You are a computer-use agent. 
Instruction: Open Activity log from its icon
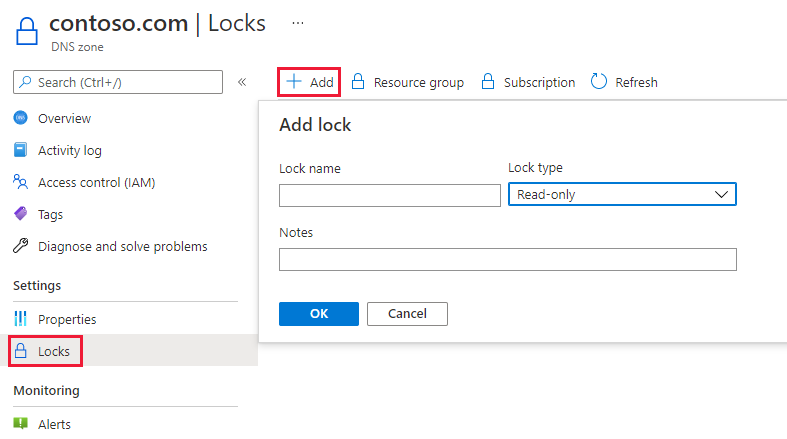tap(20, 150)
